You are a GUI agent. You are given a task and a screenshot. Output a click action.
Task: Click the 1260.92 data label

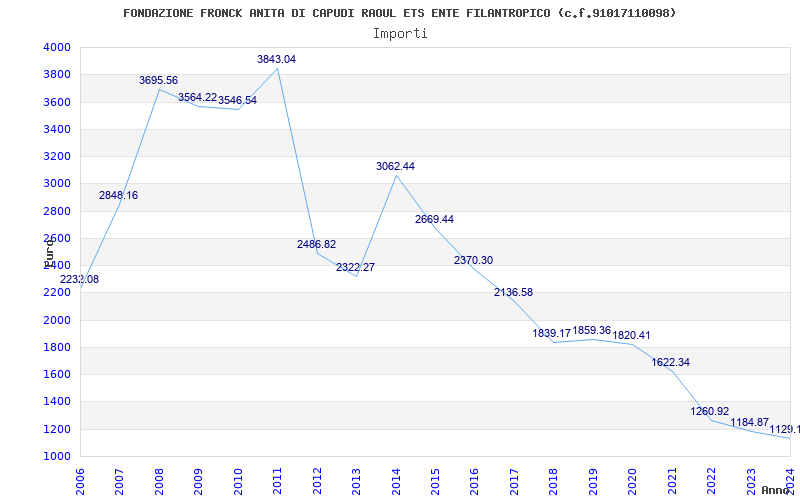coord(710,411)
